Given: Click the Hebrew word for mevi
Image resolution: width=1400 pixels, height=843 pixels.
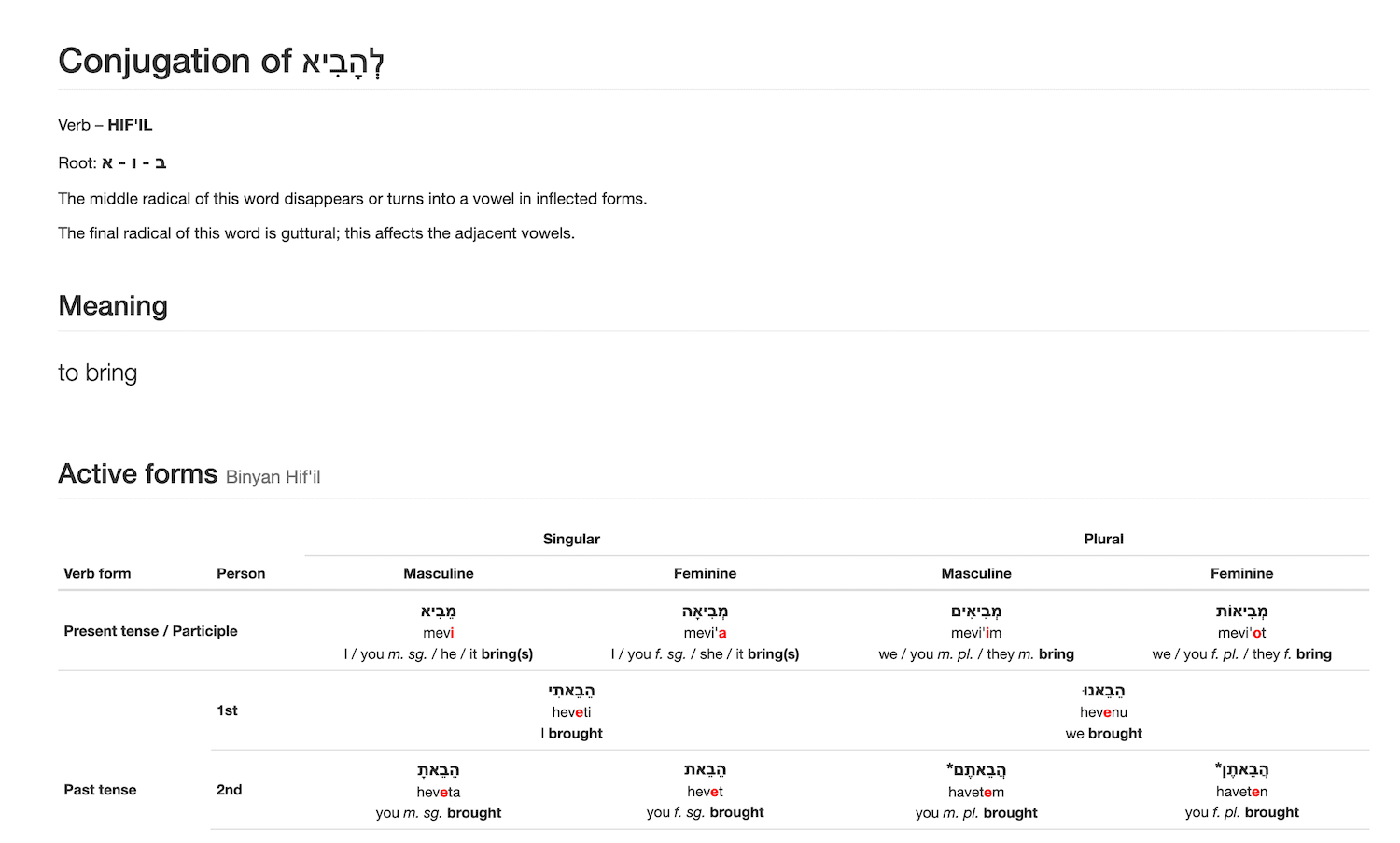Looking at the screenshot, I should (439, 611).
